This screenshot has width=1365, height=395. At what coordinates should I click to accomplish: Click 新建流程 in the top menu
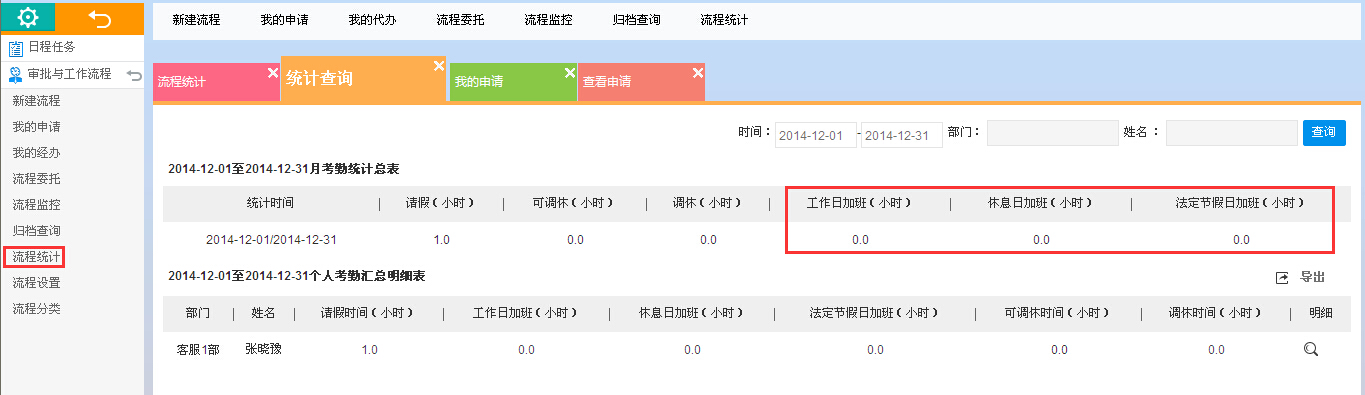(196, 20)
